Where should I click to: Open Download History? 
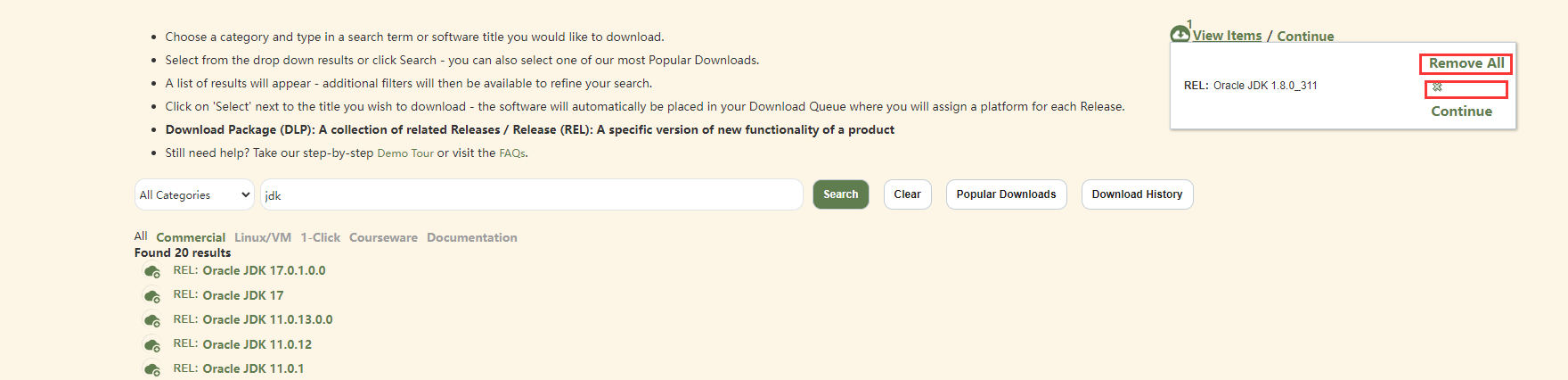(1137, 194)
